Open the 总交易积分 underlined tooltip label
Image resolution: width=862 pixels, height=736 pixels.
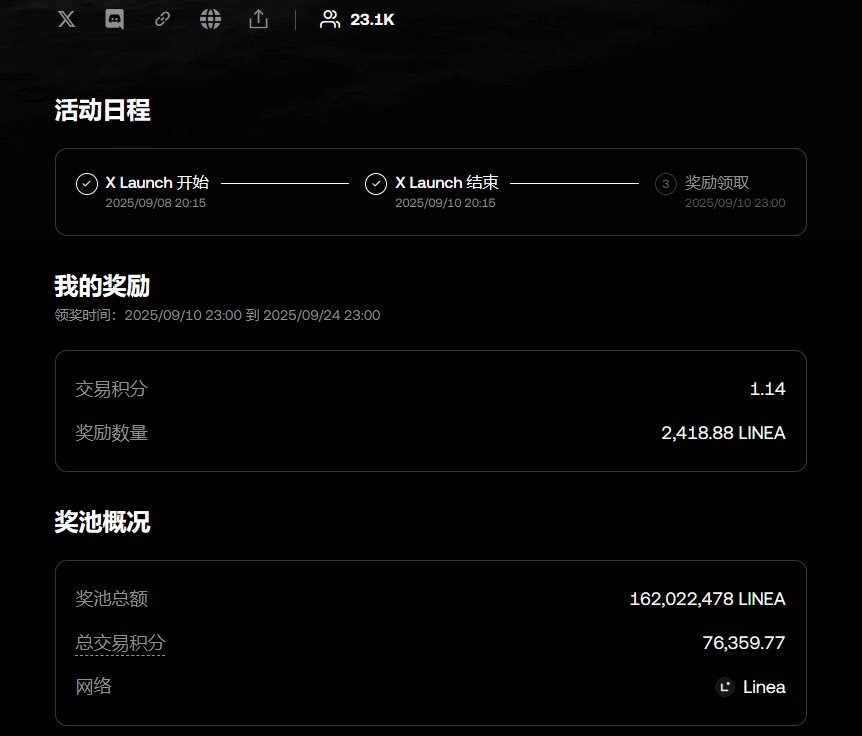(120, 643)
